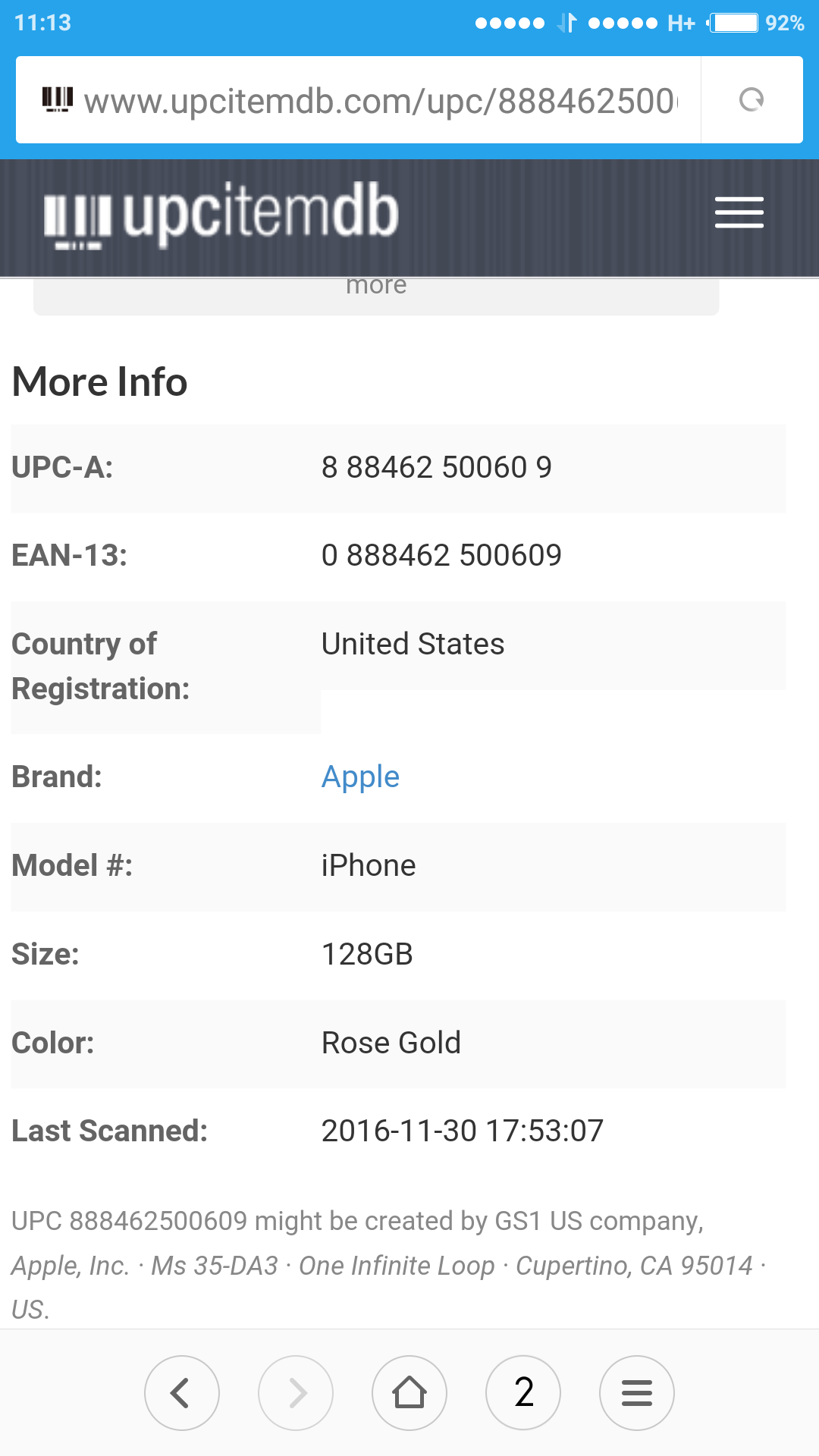
Task: Focus the URL address bar field
Action: tap(379, 100)
